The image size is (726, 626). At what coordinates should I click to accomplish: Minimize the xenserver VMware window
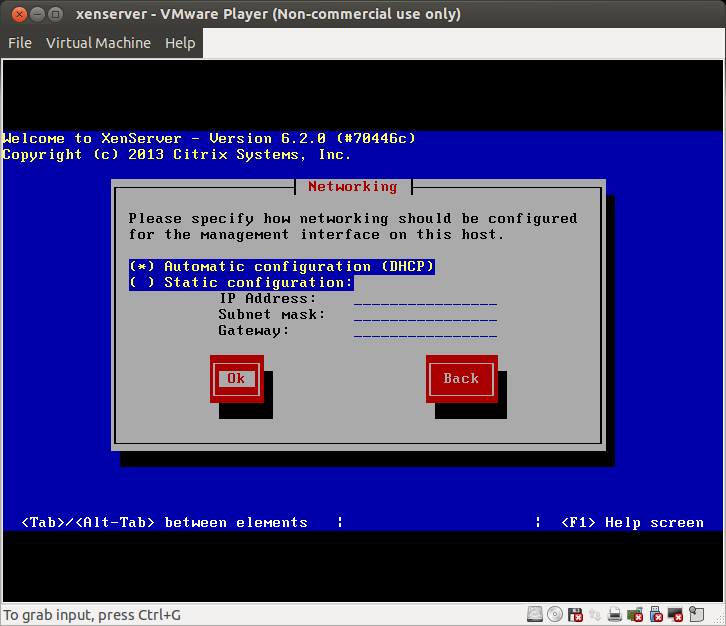pyautogui.click(x=38, y=14)
